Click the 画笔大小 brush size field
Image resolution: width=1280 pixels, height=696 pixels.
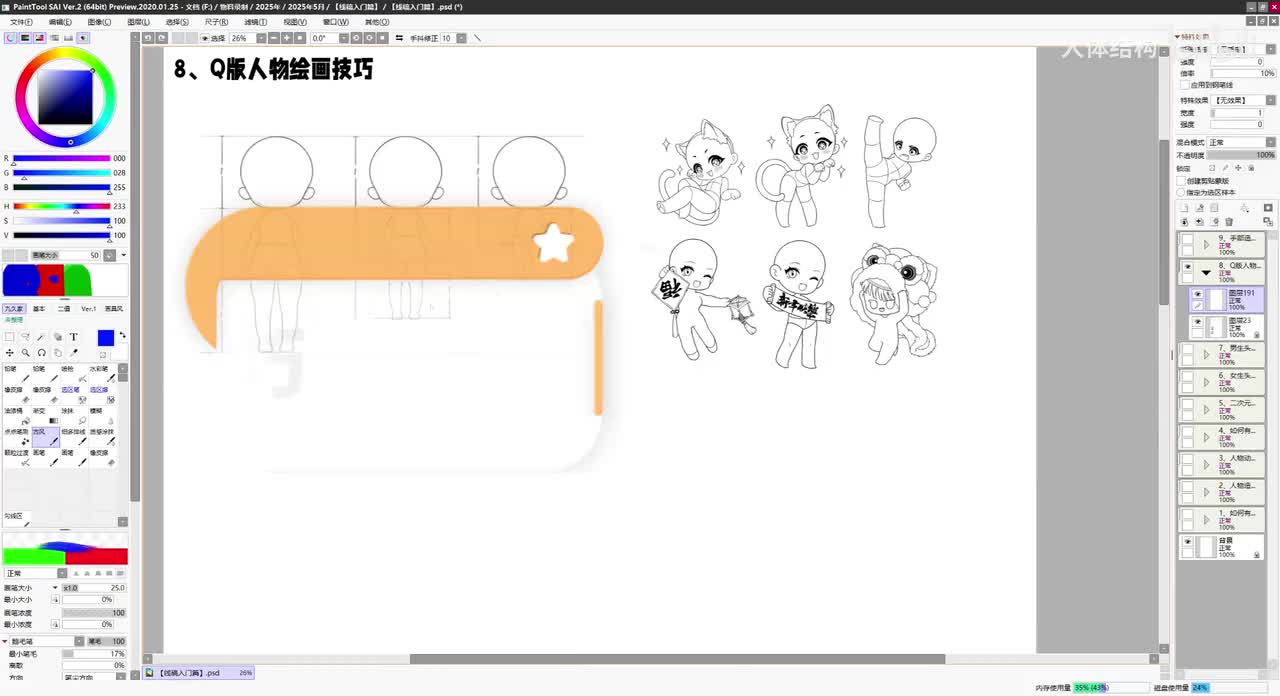click(x=94, y=588)
